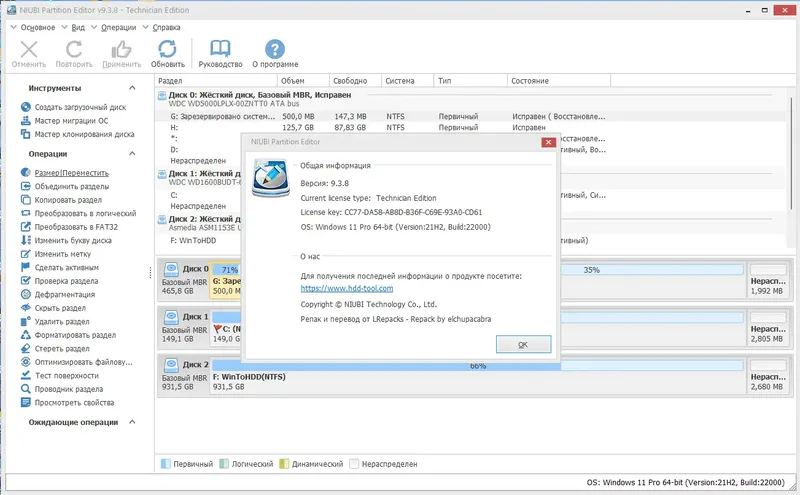Choose Форматировать раздел operation

click(x=68, y=335)
